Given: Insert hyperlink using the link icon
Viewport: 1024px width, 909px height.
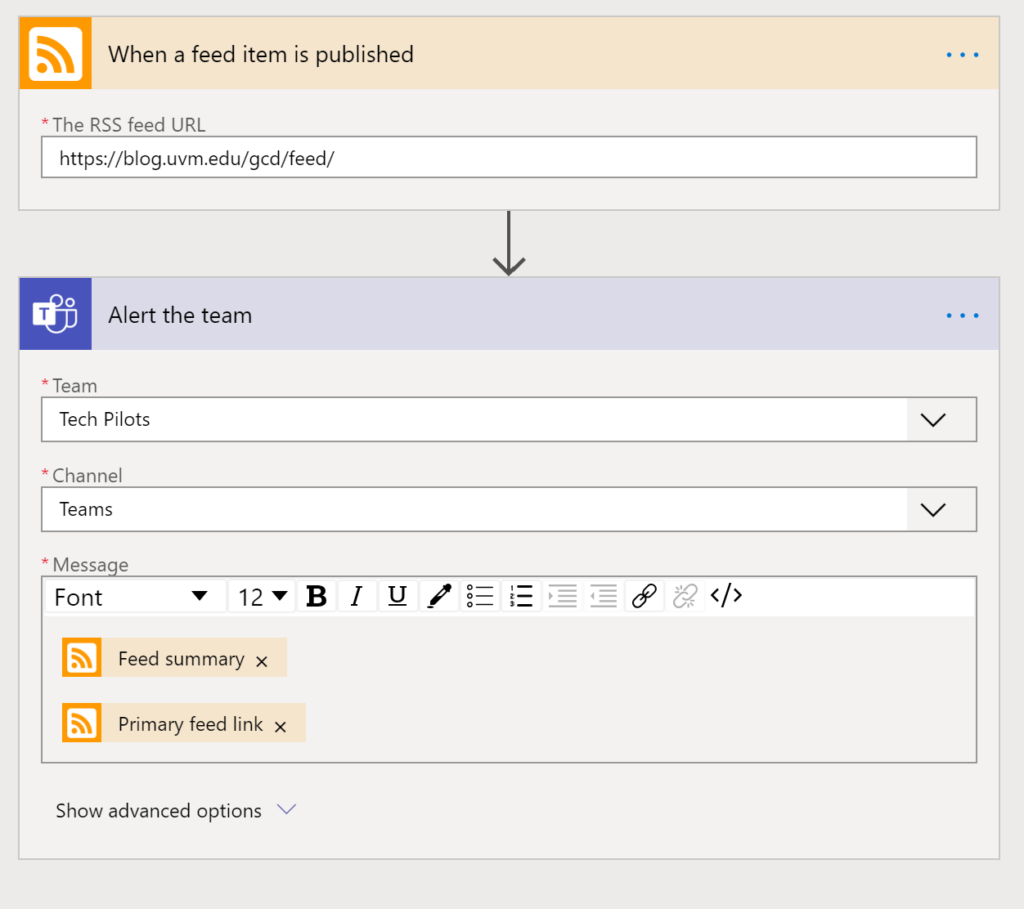Looking at the screenshot, I should (x=644, y=597).
